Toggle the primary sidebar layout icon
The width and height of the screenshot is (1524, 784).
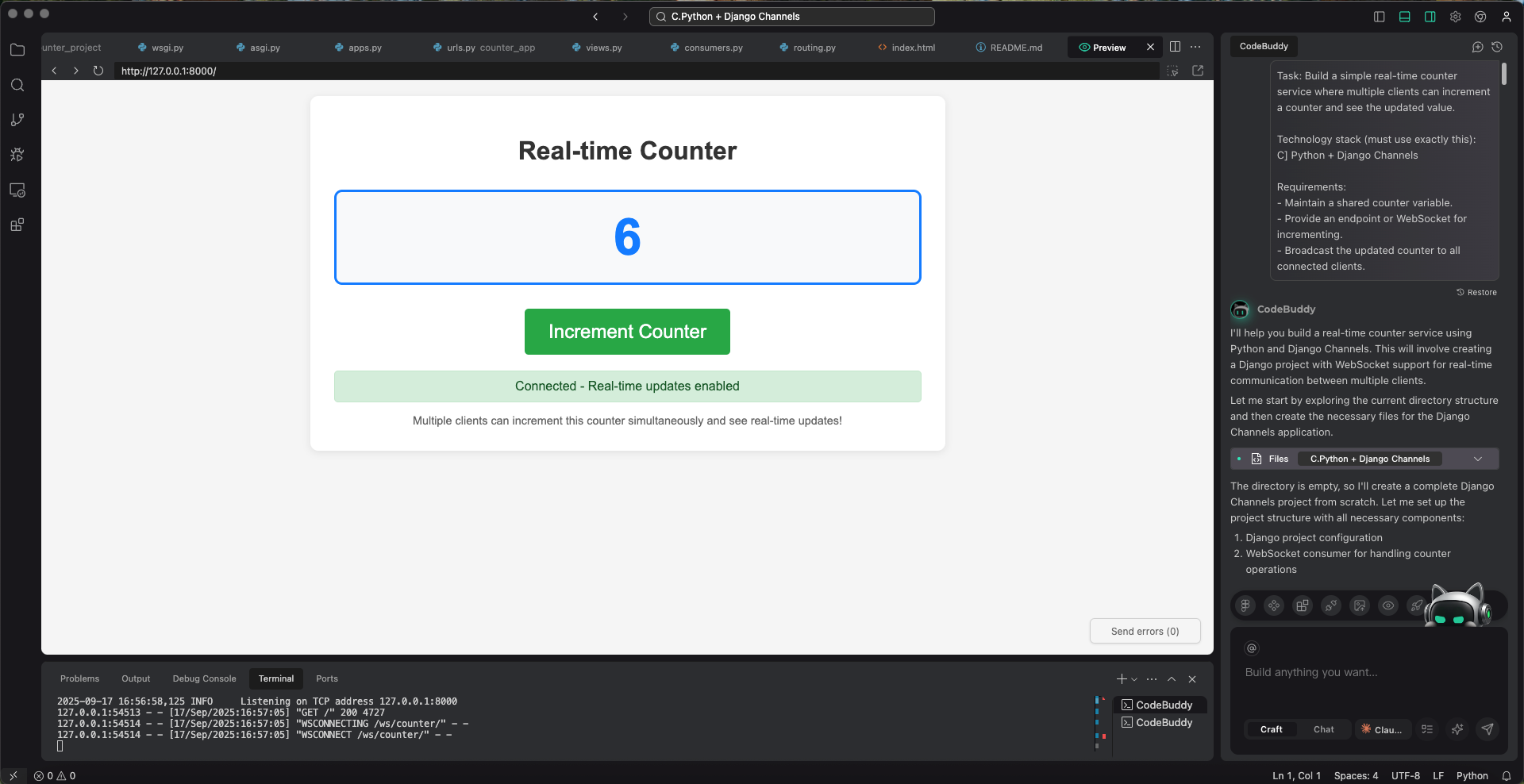point(1380,17)
